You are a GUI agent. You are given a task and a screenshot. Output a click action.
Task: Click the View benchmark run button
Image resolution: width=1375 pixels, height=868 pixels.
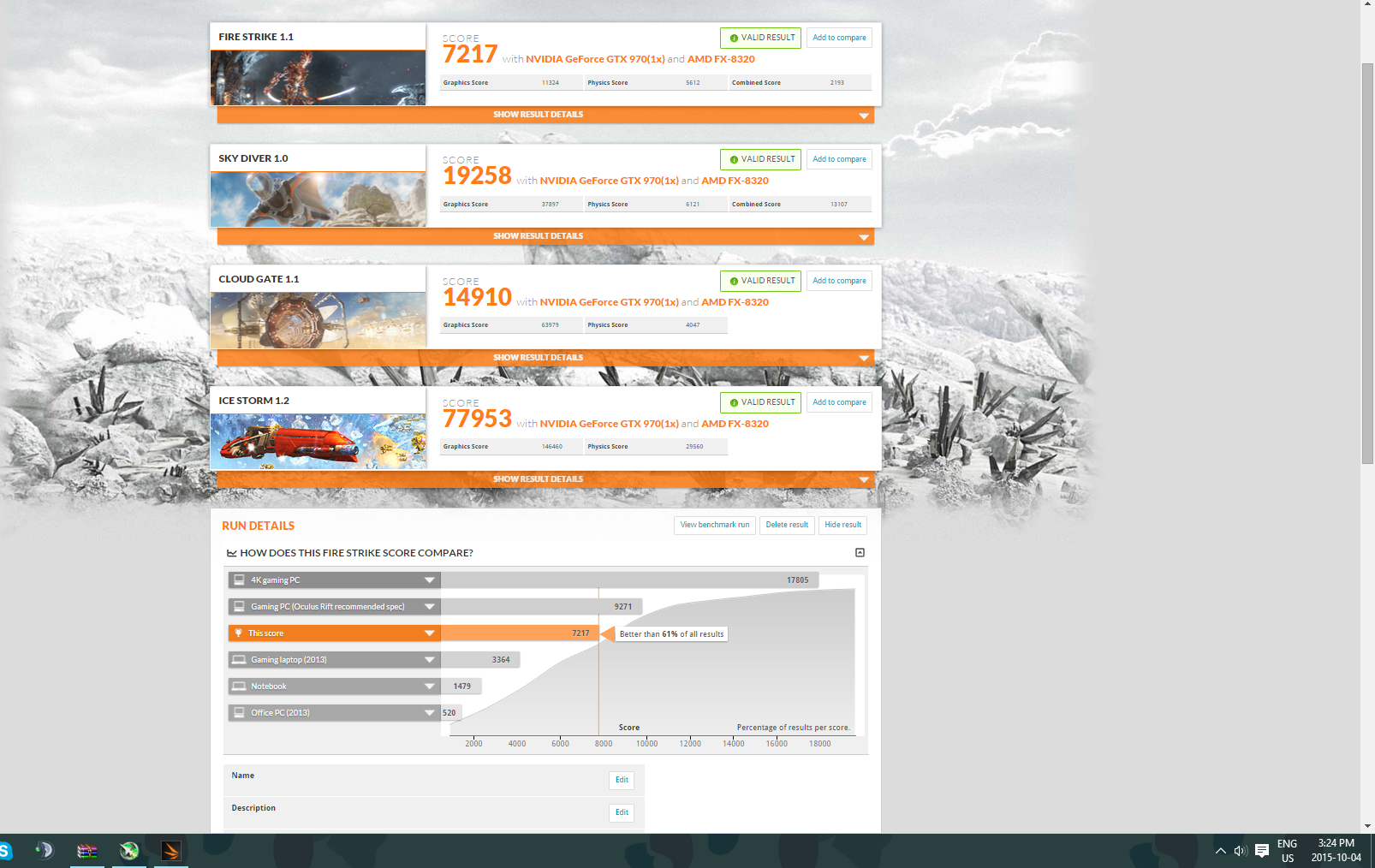coord(715,525)
